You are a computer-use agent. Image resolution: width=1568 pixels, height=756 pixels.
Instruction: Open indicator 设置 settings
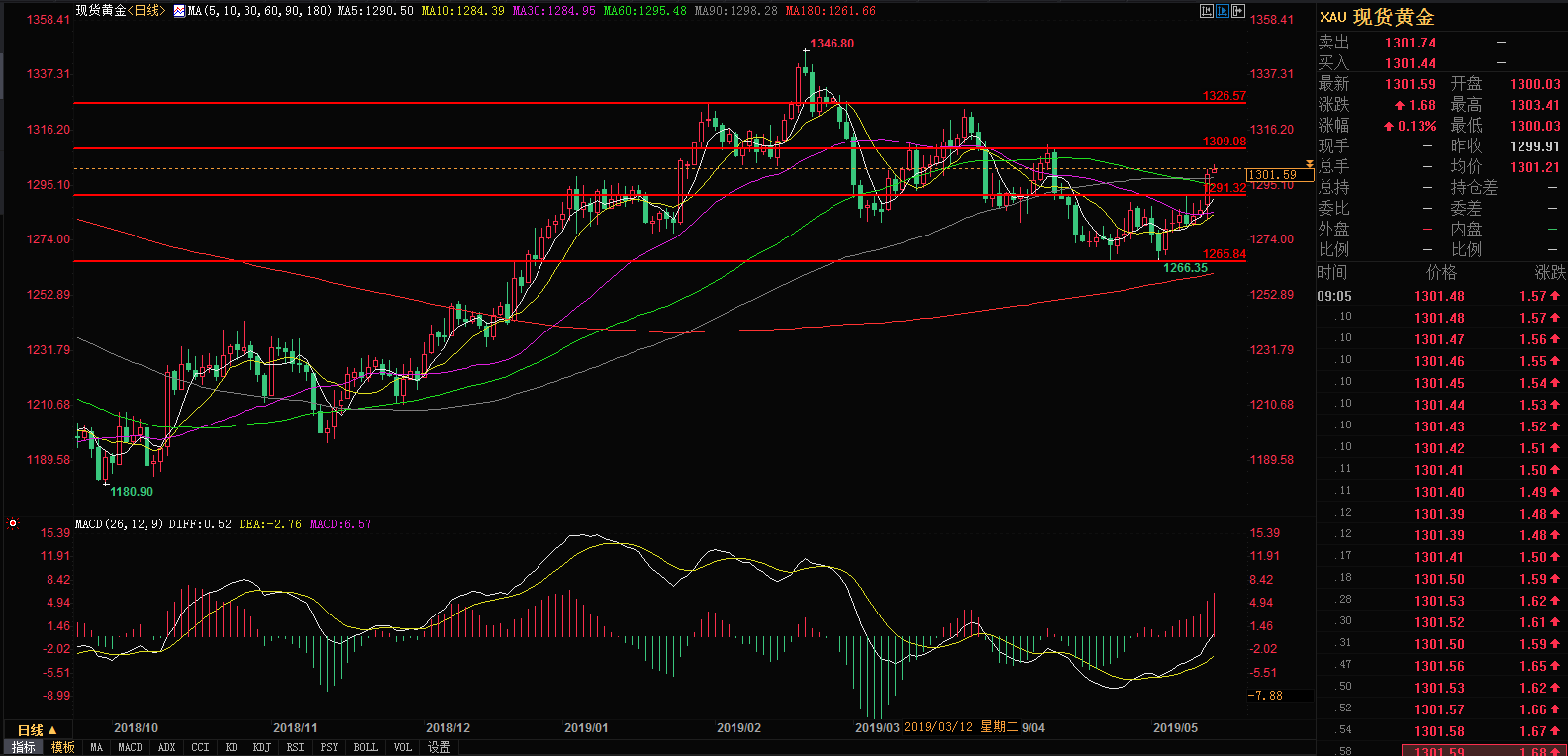[x=439, y=747]
